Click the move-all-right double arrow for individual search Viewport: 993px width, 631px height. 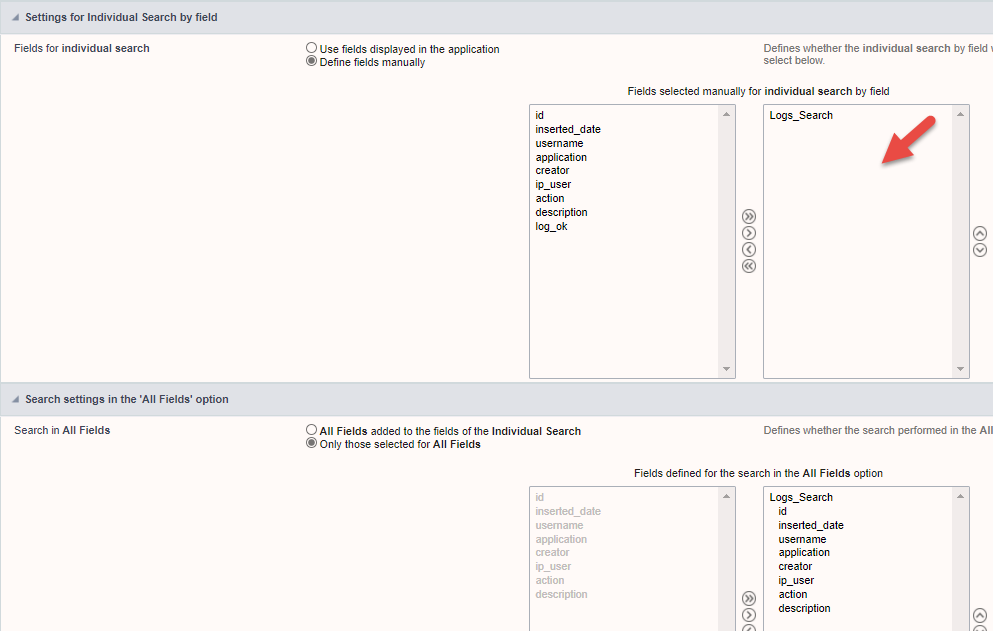pos(749,216)
